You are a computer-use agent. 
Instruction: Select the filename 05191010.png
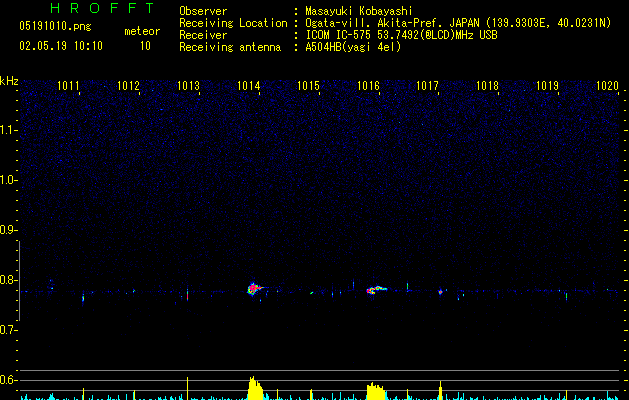pyautogui.click(x=55, y=27)
